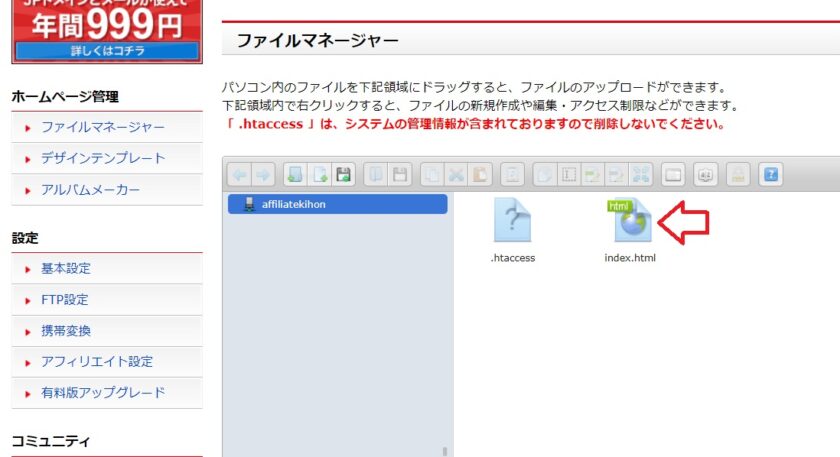
Task: Click the four-arrows resize icon in toolbar
Action: click(x=641, y=175)
